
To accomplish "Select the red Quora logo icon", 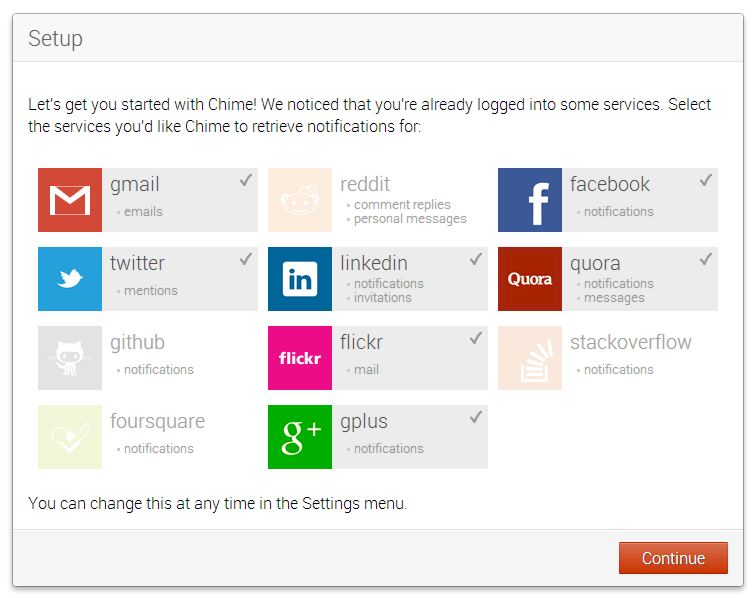I will 530,279.
